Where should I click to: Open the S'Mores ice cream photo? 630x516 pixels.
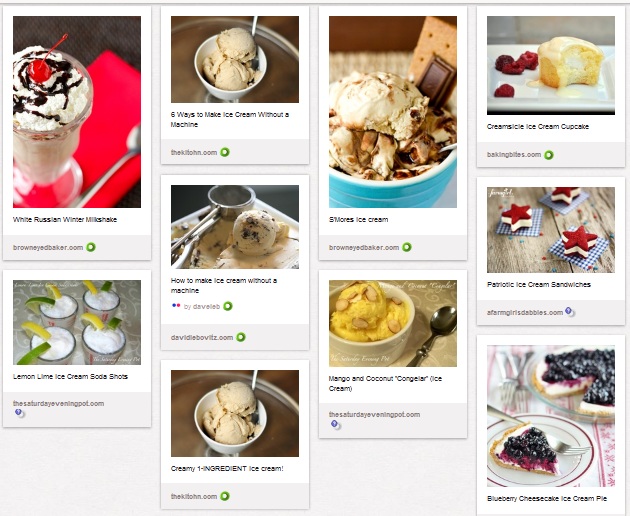click(x=393, y=112)
